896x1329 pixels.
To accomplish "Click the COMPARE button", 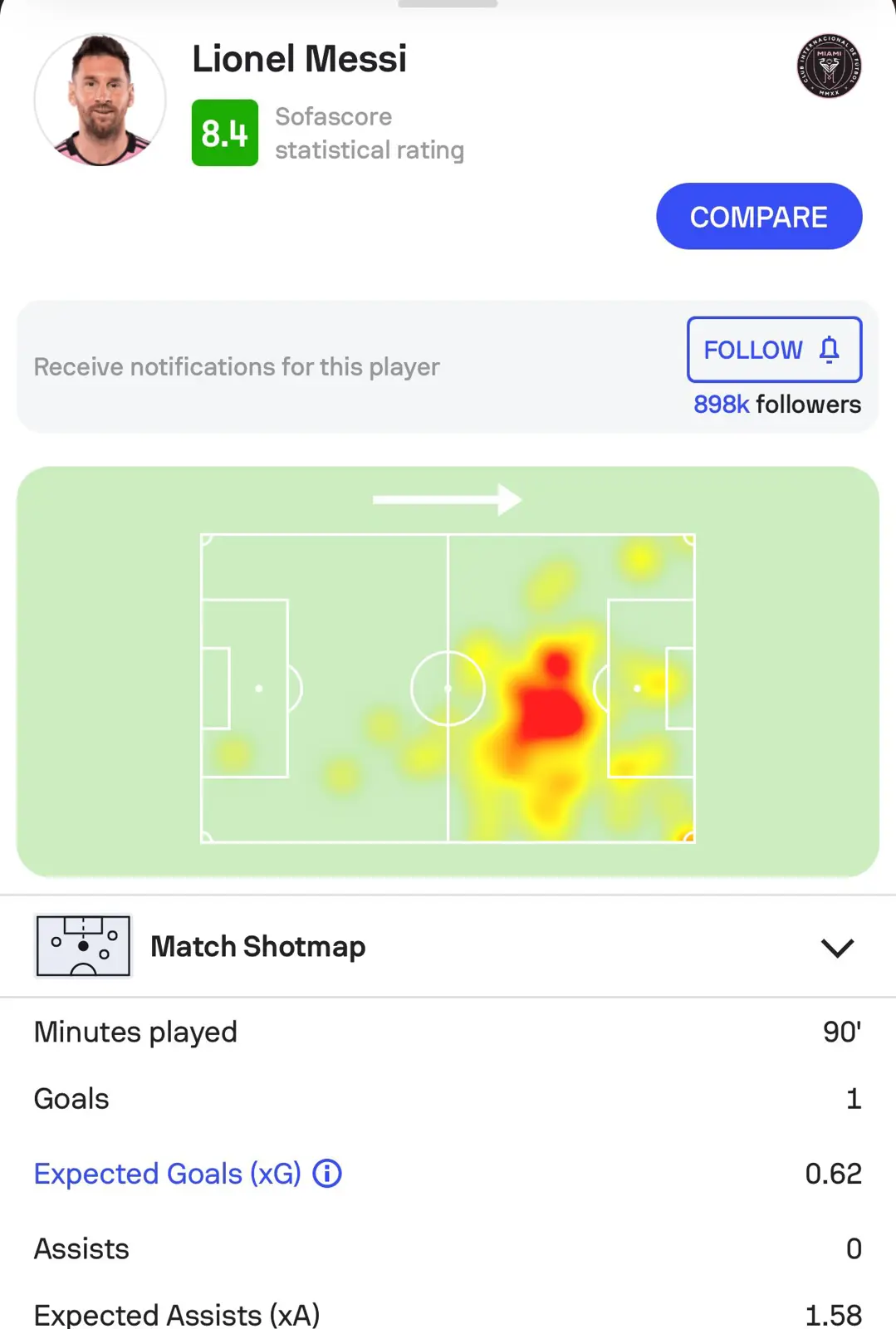I will coord(759,216).
